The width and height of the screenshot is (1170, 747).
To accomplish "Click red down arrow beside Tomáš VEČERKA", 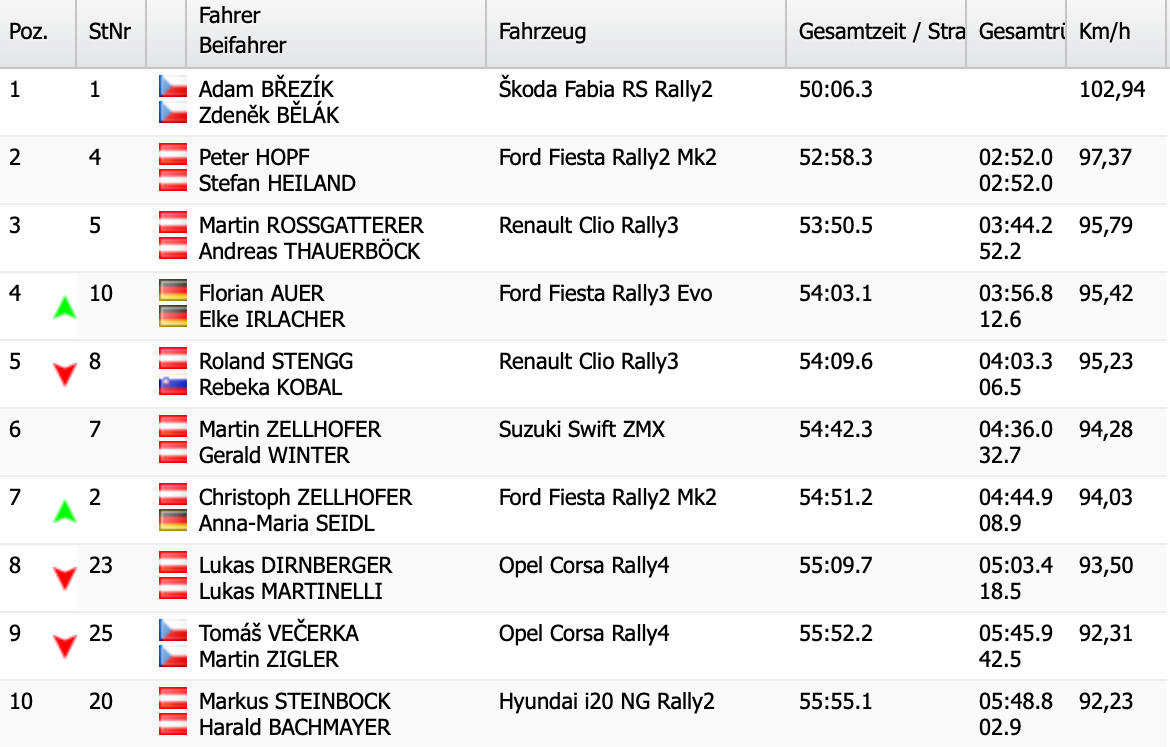I will (x=65, y=646).
